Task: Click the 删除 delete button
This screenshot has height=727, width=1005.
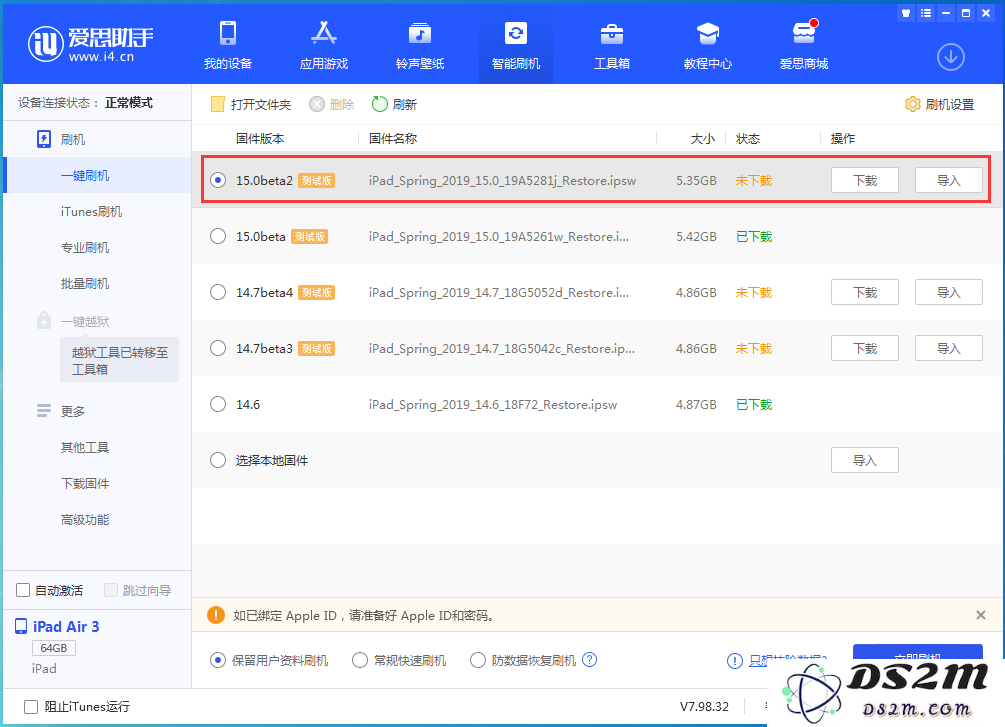Action: [331, 104]
